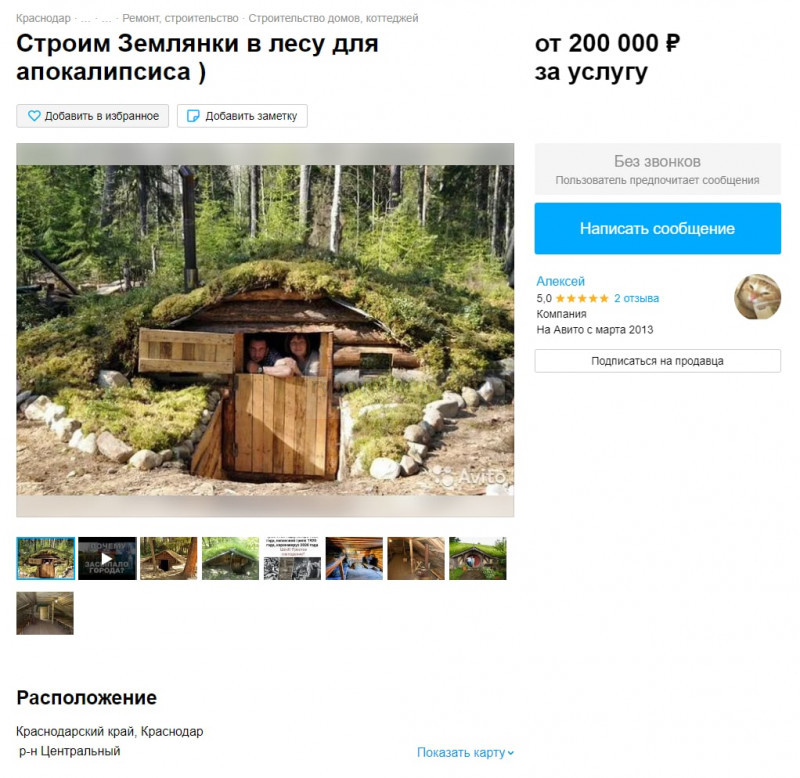Image resolution: width=800 pixels, height=778 pixels.
Task: Open the 2 отзыва reviews link
Action: coord(636,298)
